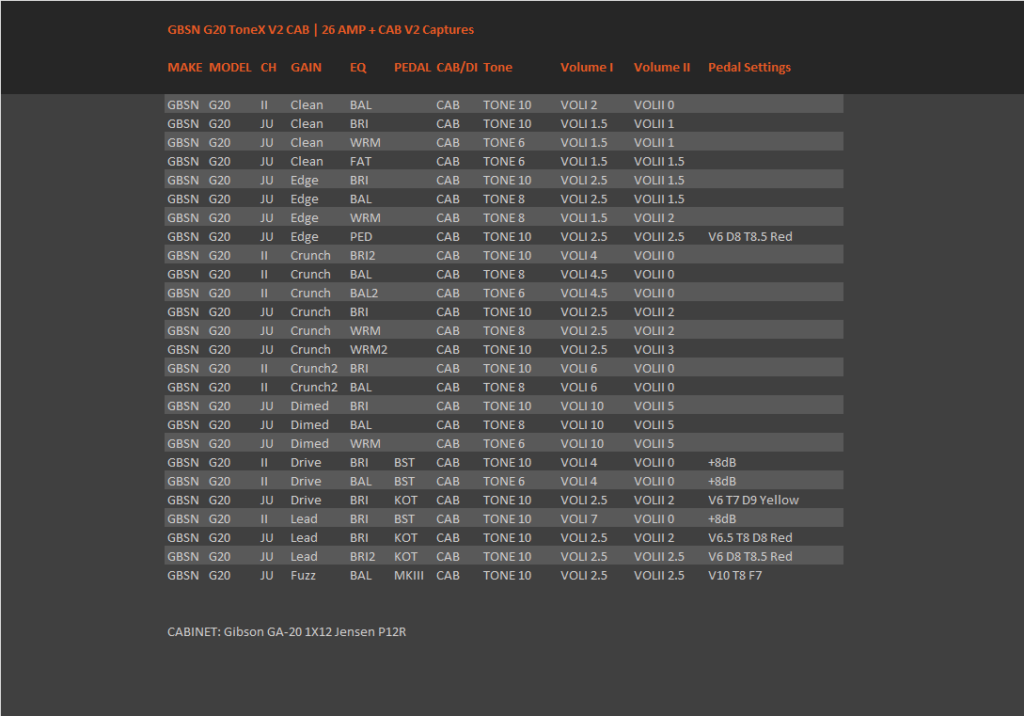Click 'VOLII 5' in the Dimed BAL row
Screen dimensions: 1024x716
point(654,425)
